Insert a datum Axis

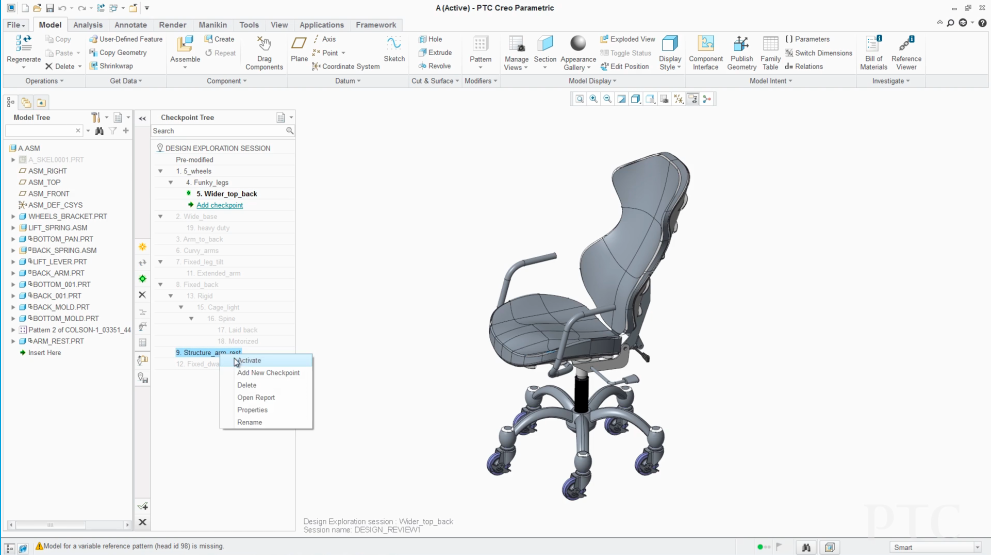pyautogui.click(x=324, y=39)
